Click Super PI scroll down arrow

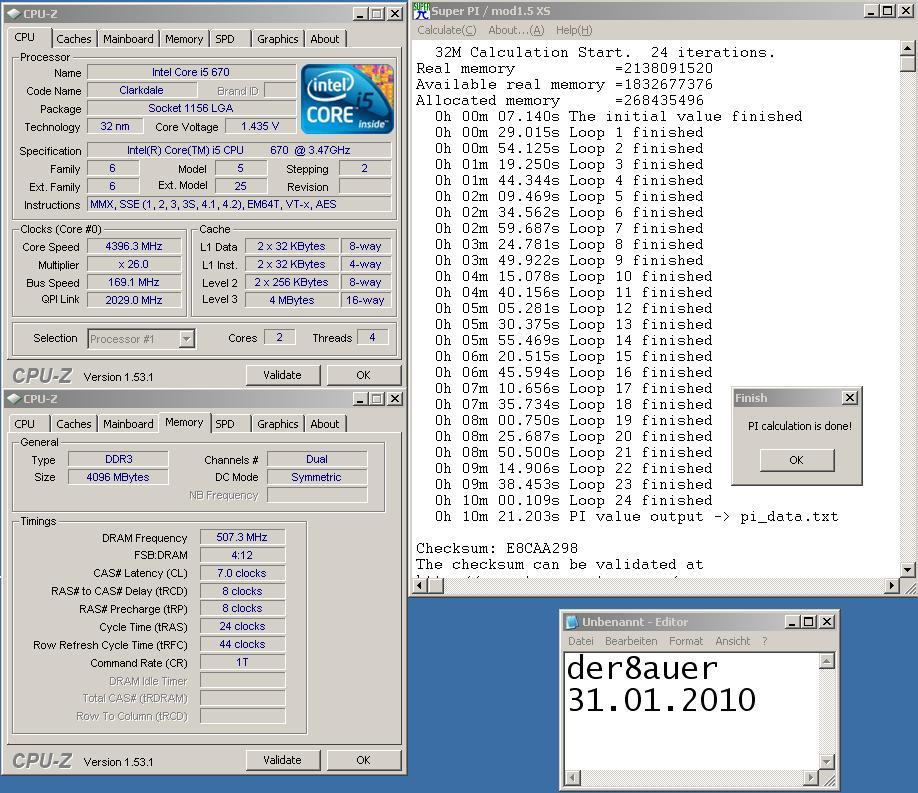[x=907, y=569]
